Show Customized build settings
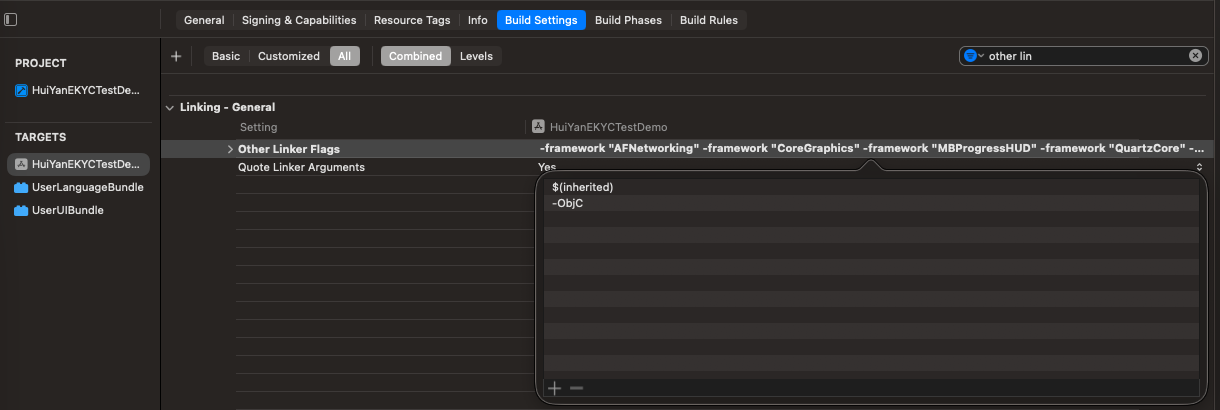Image resolution: width=1220 pixels, height=410 pixels. [289, 56]
